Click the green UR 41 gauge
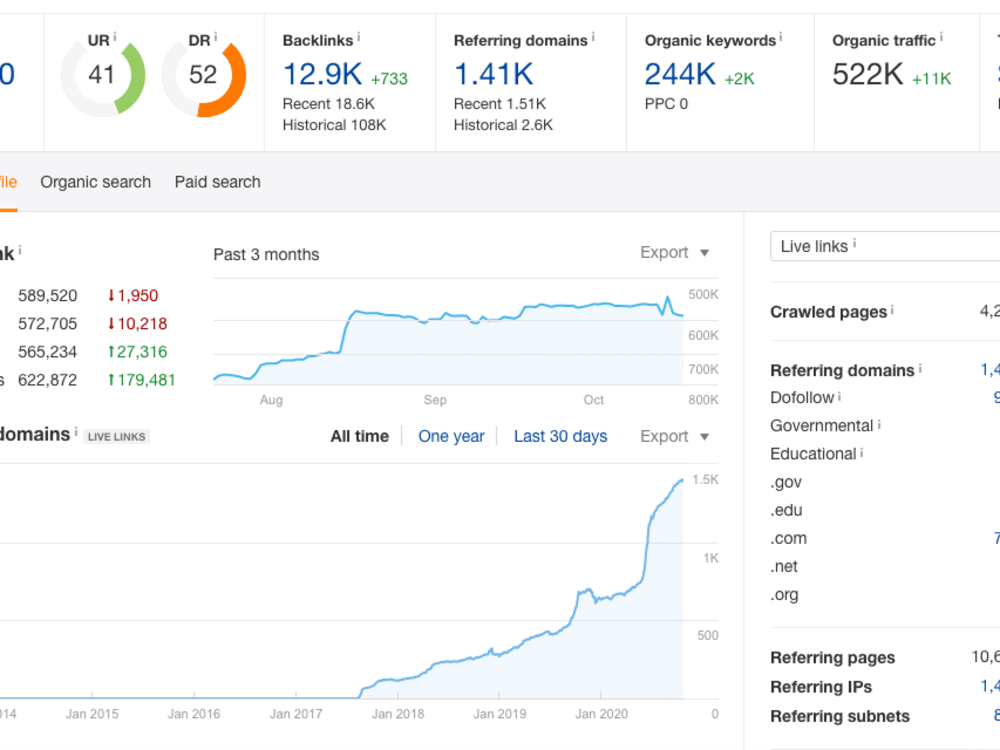1000x750 pixels. (x=103, y=78)
